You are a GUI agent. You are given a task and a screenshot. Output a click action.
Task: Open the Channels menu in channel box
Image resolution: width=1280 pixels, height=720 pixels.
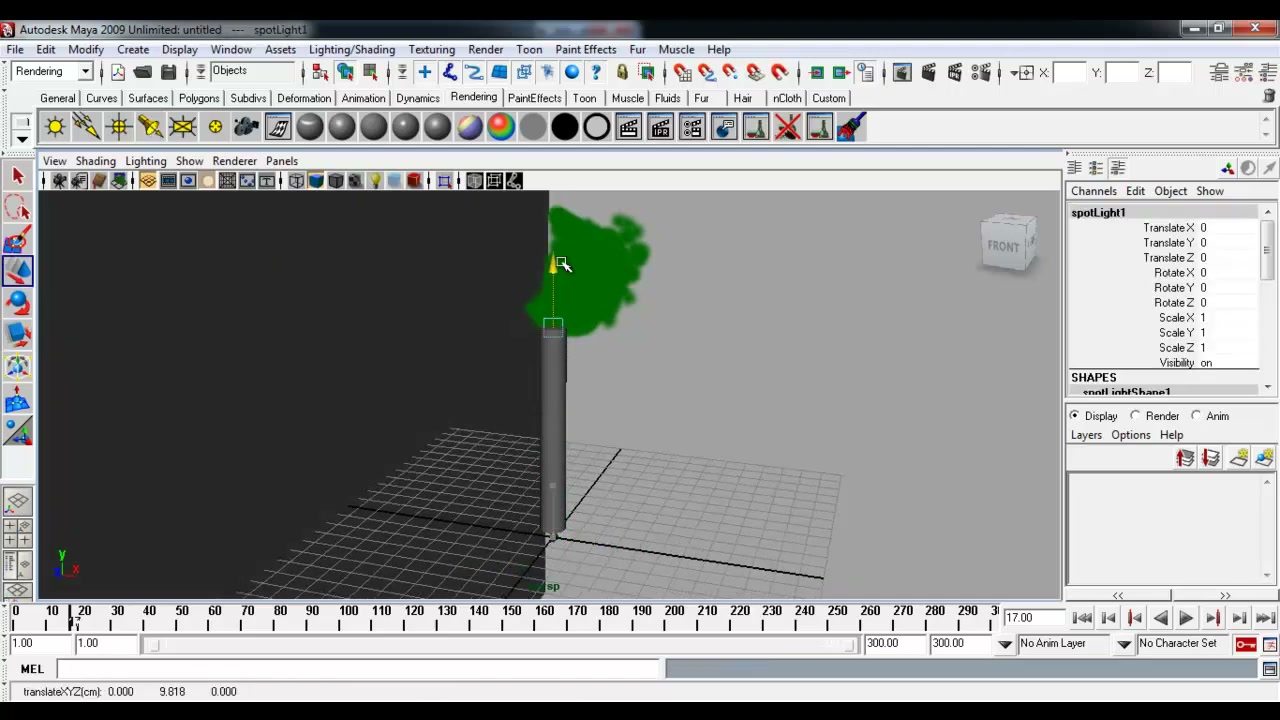coord(1094,191)
